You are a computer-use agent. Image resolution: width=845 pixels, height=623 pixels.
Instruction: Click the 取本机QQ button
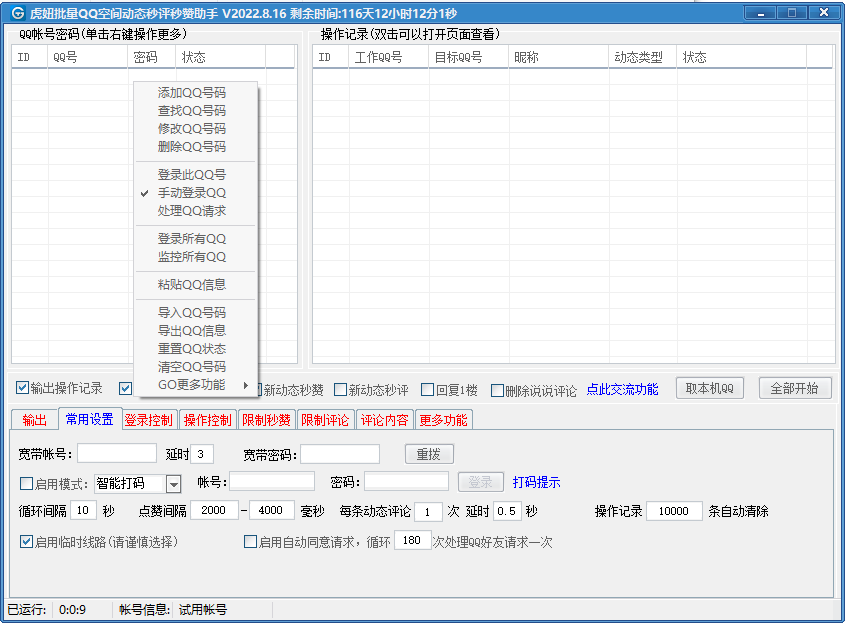[710, 388]
